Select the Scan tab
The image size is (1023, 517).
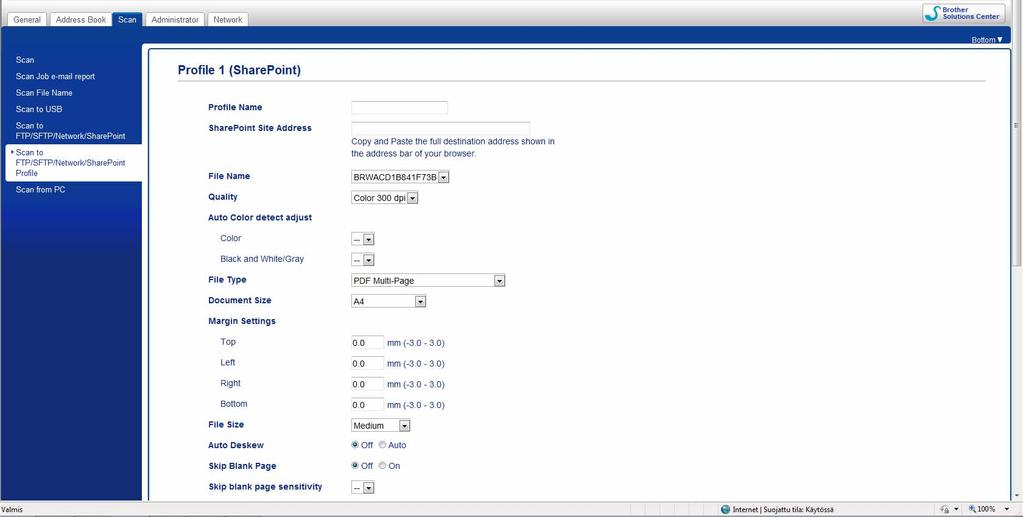tap(127, 20)
